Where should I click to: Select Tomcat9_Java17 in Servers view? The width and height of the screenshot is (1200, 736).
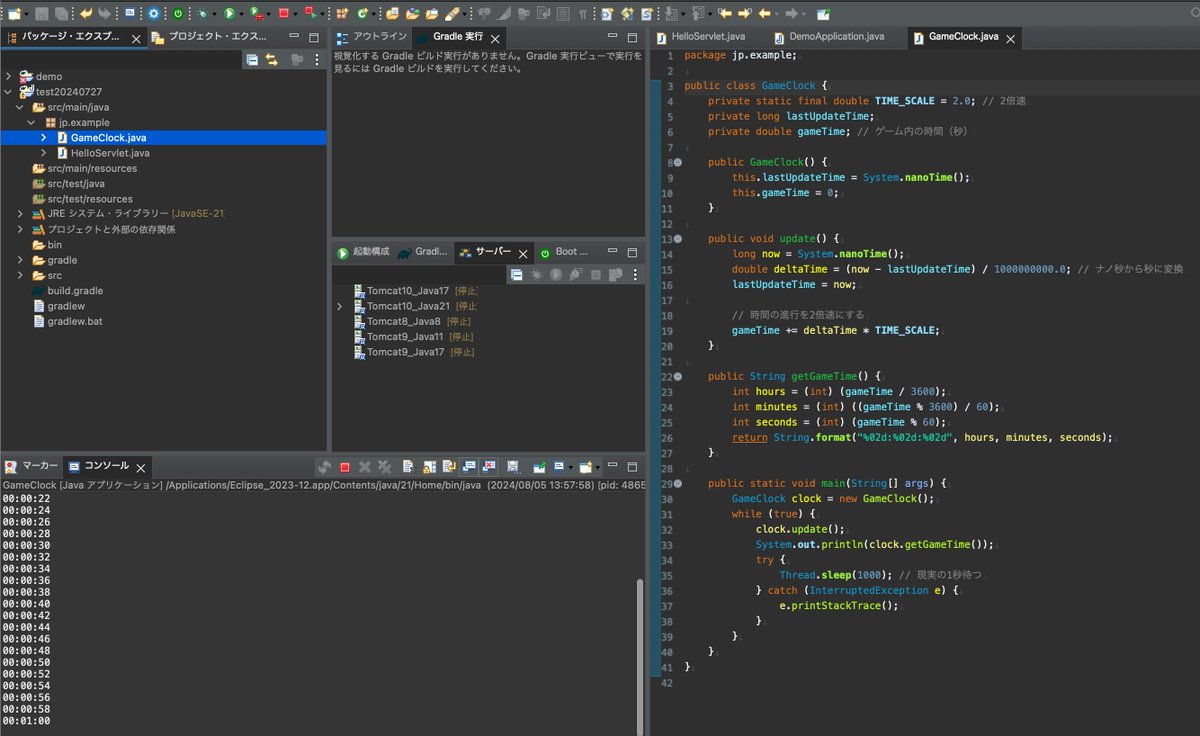pos(405,352)
